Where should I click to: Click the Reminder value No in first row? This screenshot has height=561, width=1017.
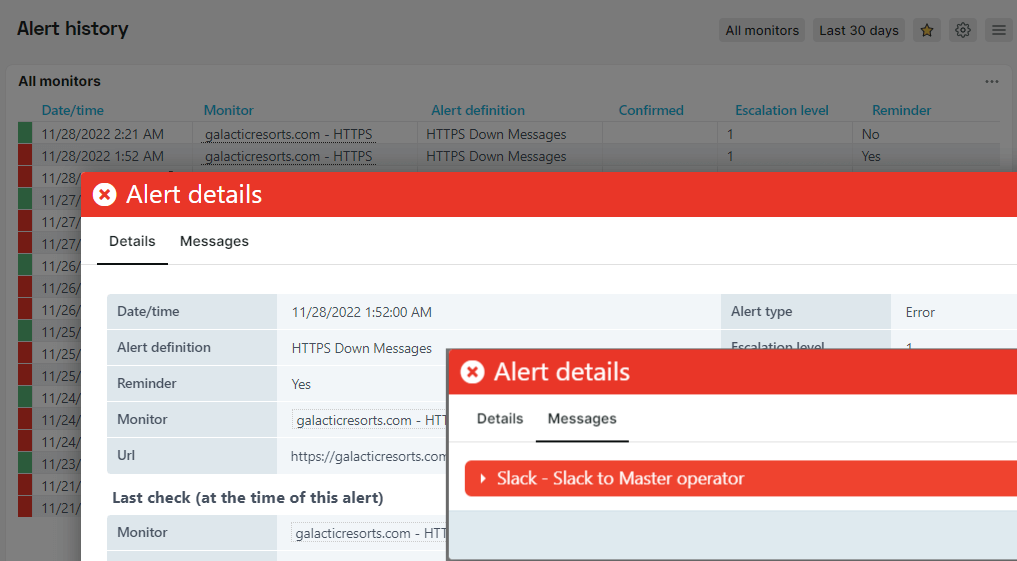[x=870, y=134]
